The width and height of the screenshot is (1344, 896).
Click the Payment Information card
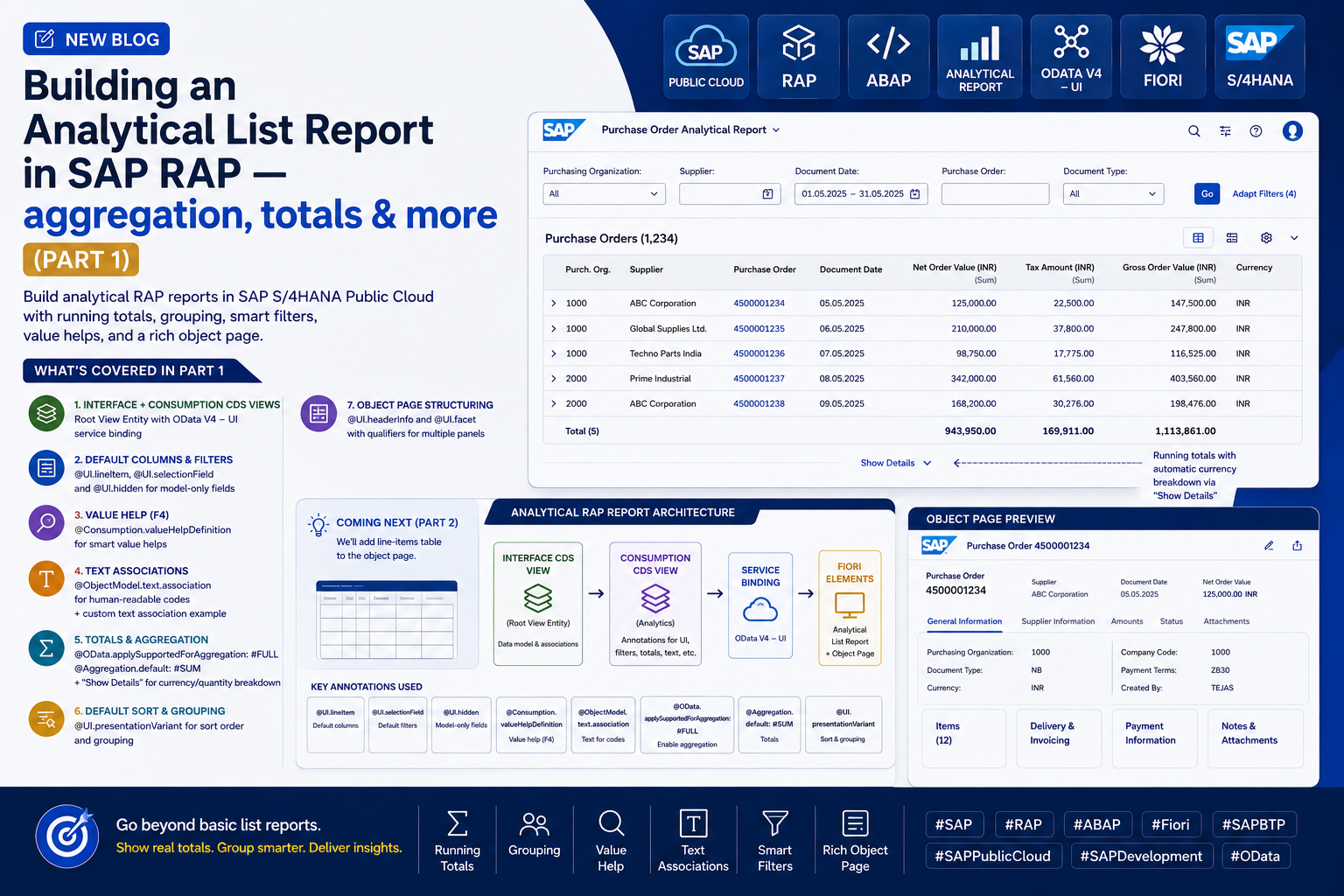1154,738
